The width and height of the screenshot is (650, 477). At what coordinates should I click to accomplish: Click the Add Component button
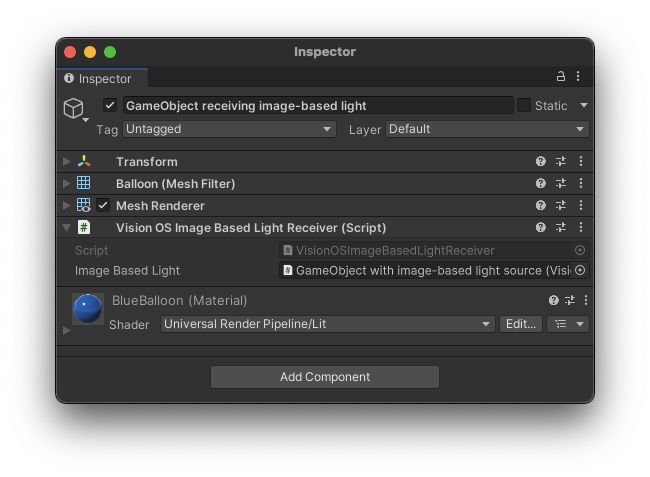[325, 377]
